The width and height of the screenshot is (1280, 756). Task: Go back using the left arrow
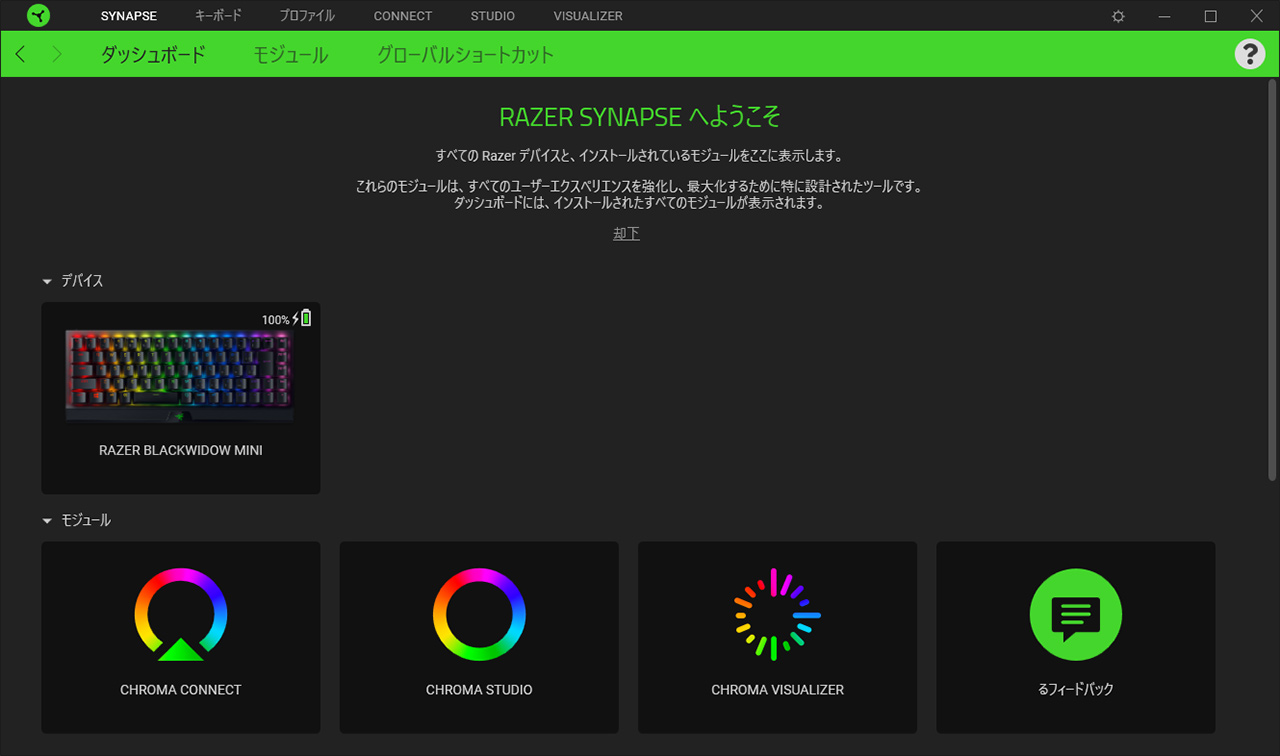point(21,54)
